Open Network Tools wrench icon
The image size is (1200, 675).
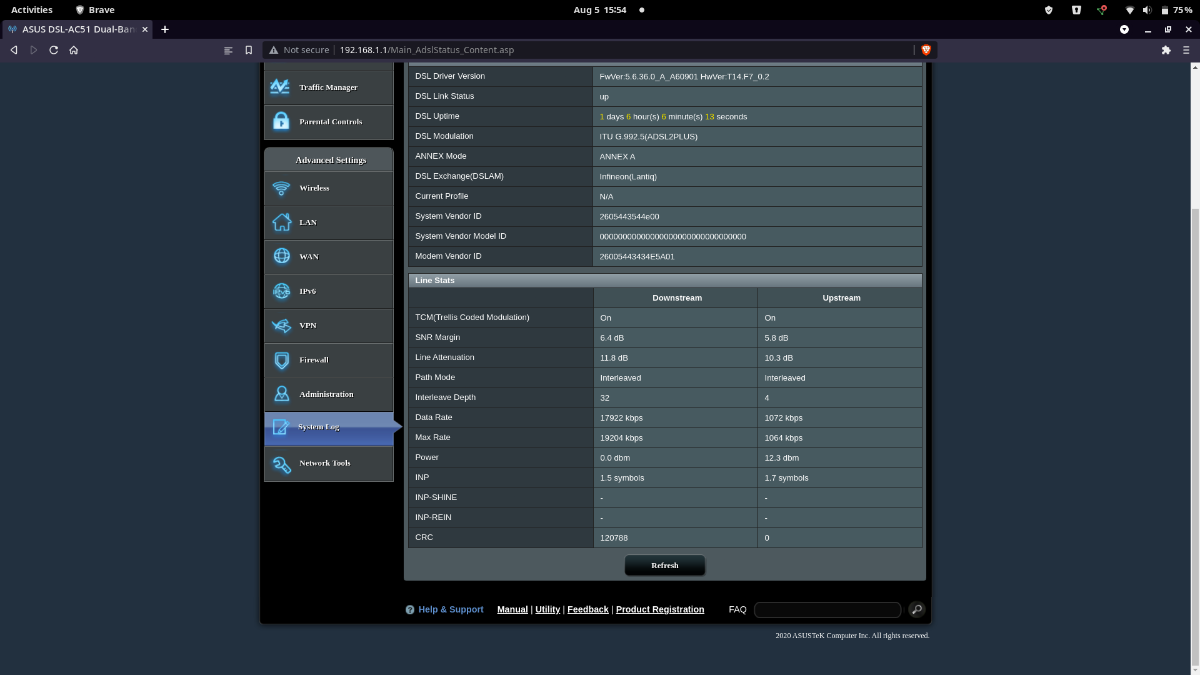tap(281, 463)
